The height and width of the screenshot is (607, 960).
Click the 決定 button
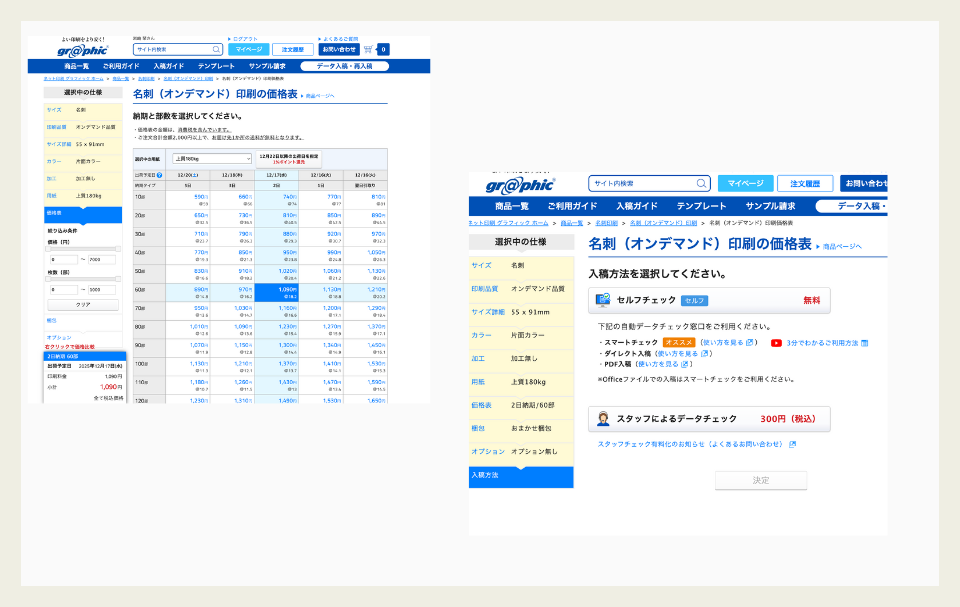[x=760, y=480]
